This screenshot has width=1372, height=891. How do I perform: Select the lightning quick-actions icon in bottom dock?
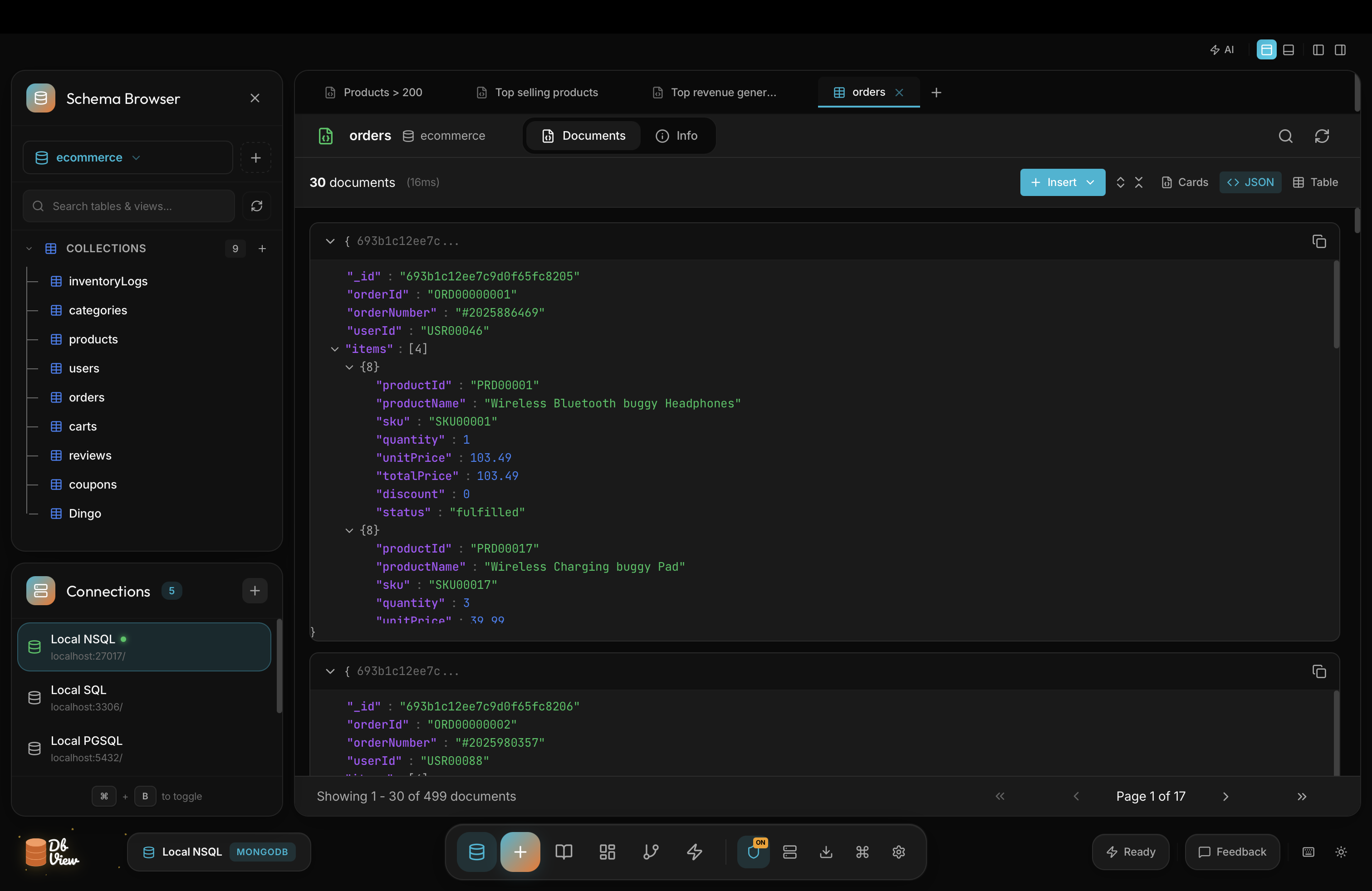click(695, 852)
